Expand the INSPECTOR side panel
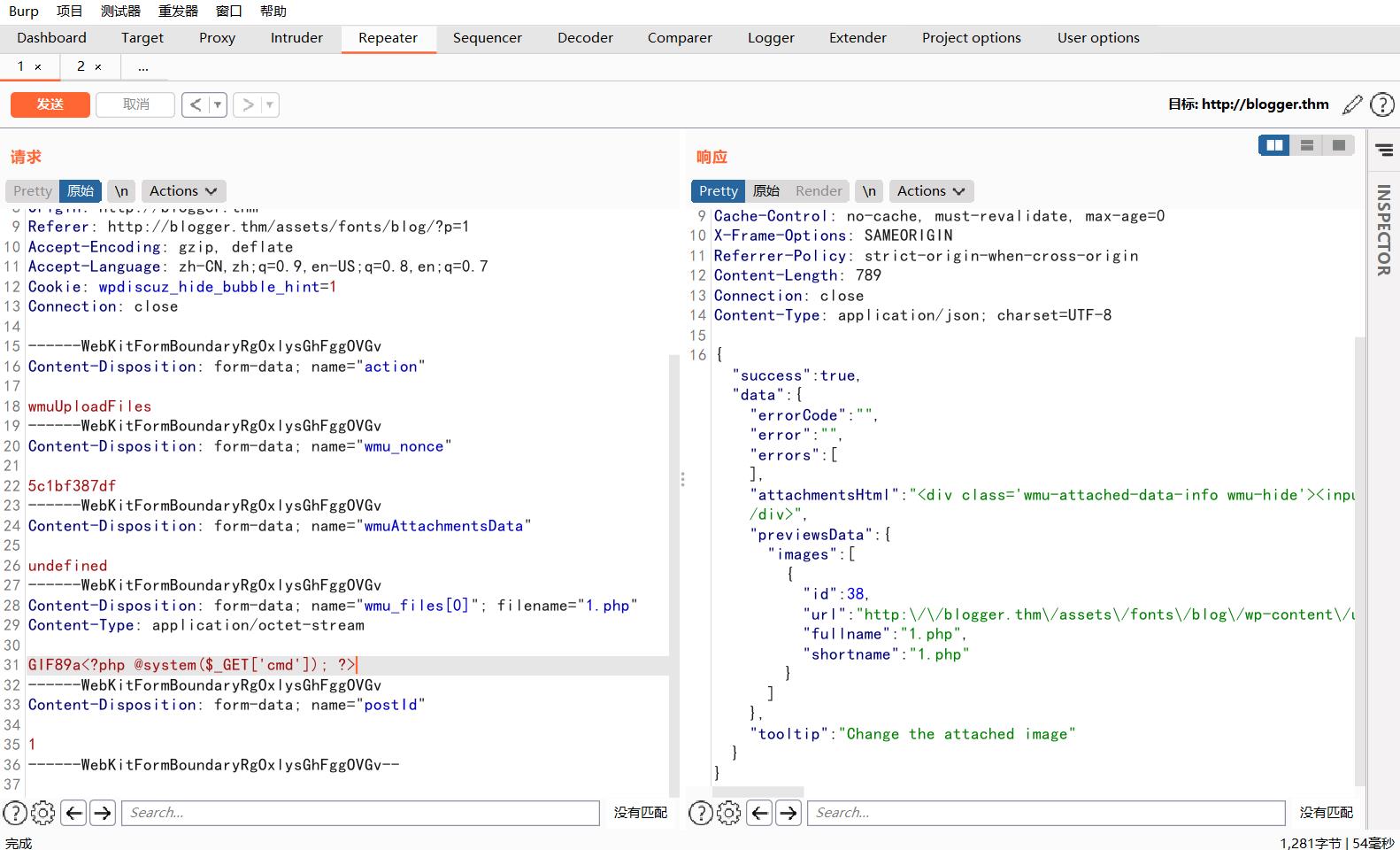The image size is (1400, 850). [1384, 230]
